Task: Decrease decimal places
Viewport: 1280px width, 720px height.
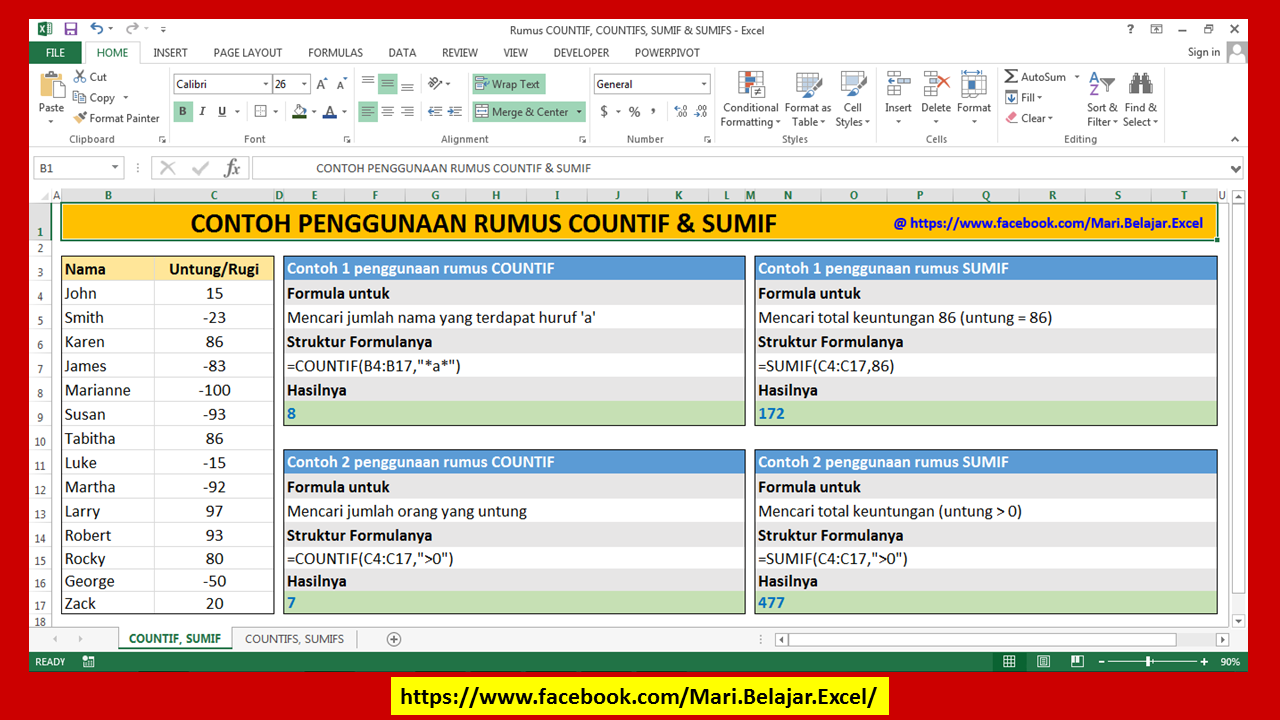Action: (700, 112)
